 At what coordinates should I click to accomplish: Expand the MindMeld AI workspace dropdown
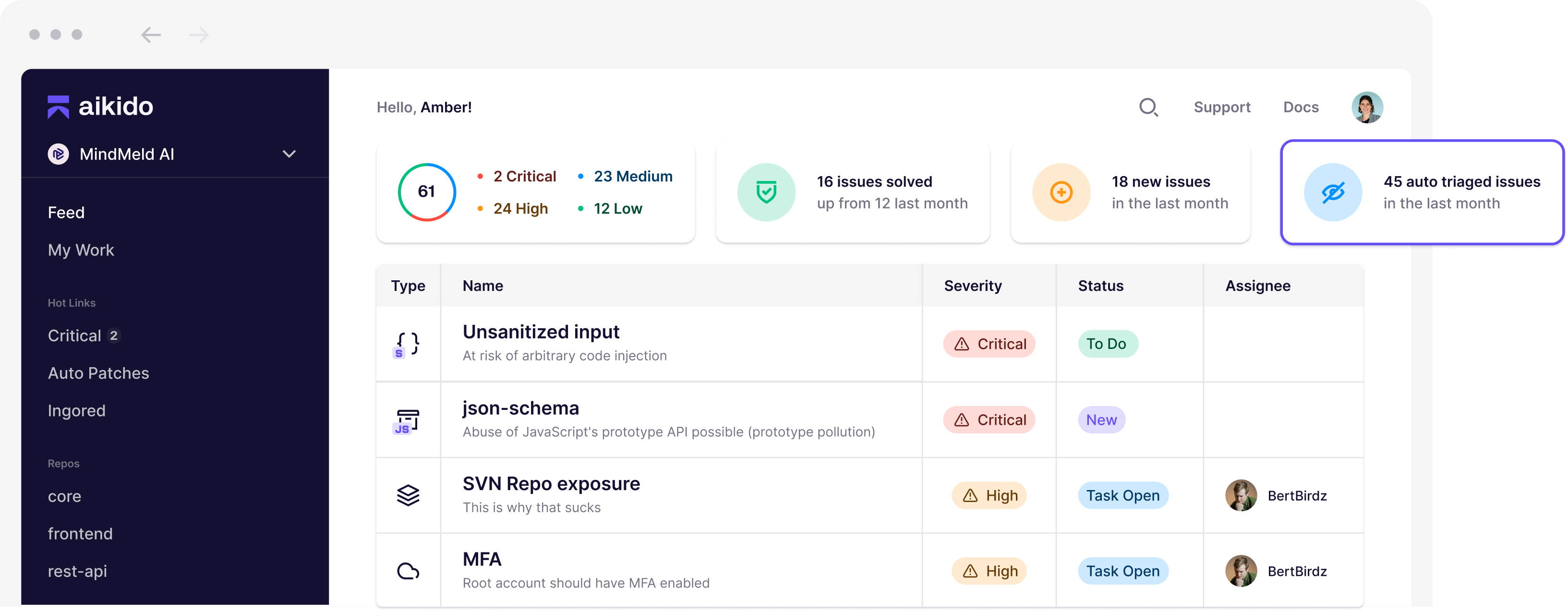tap(289, 154)
